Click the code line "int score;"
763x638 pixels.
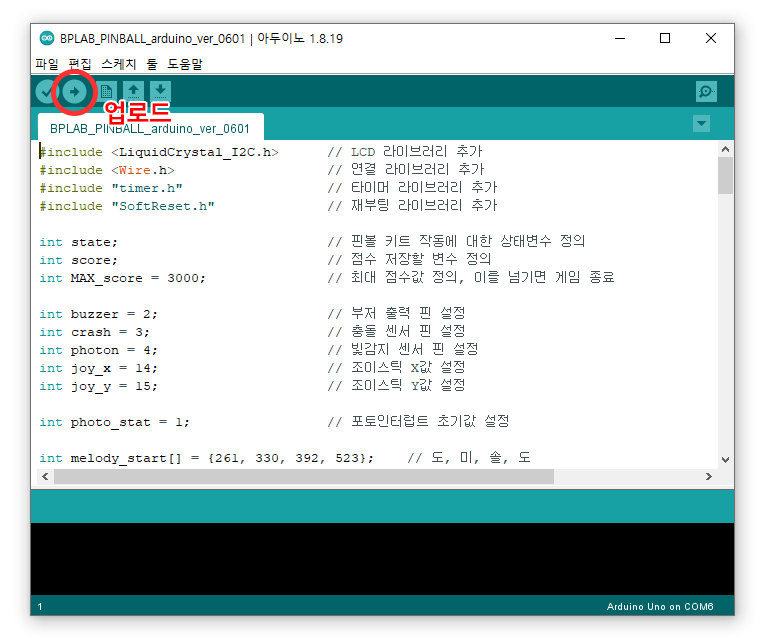[x=79, y=260]
